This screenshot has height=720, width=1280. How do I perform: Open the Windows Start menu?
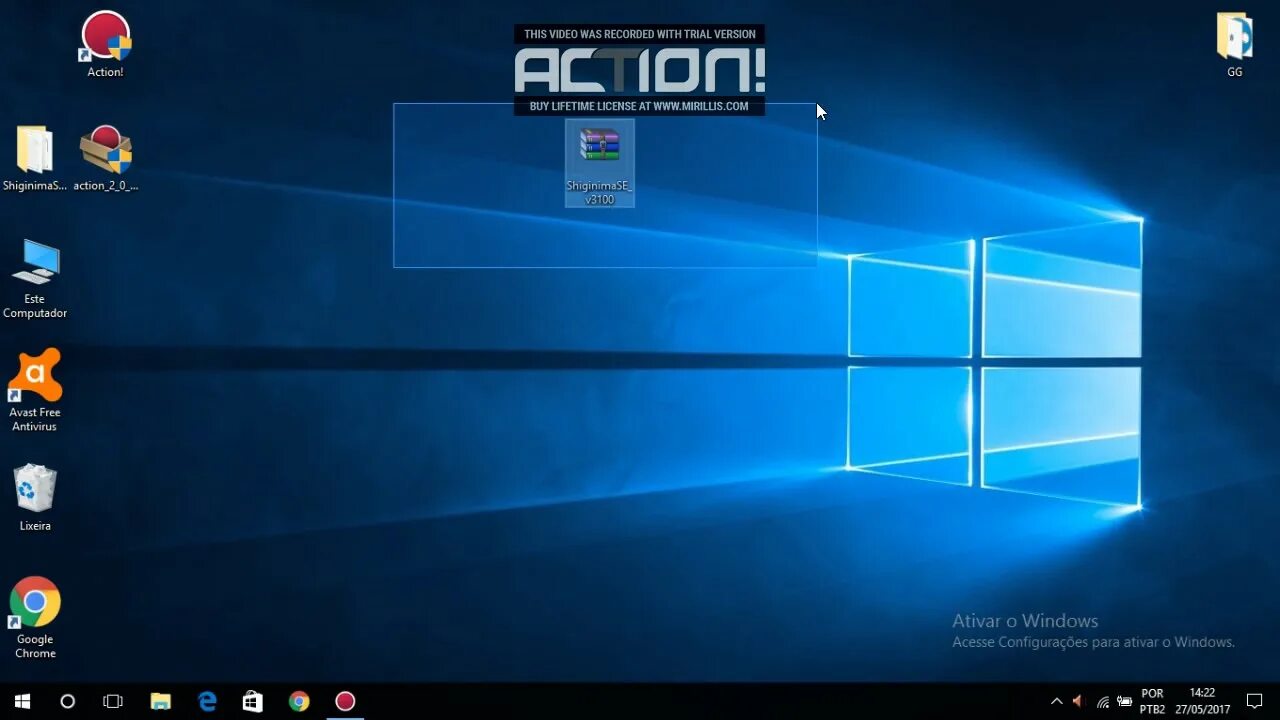coord(22,701)
